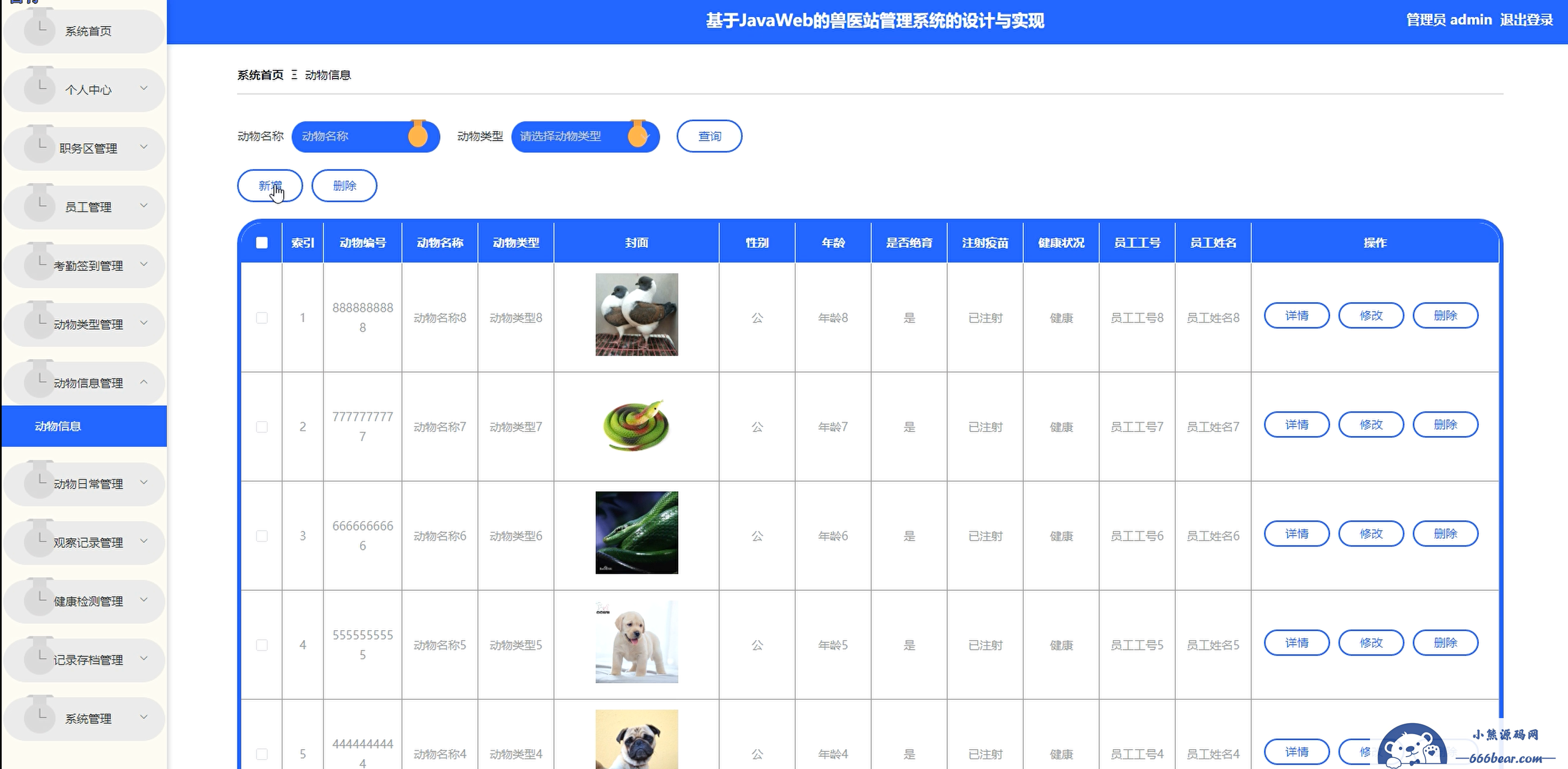Collapse the 动物信息管理 chevron
The image size is (1568, 769).
(x=144, y=382)
